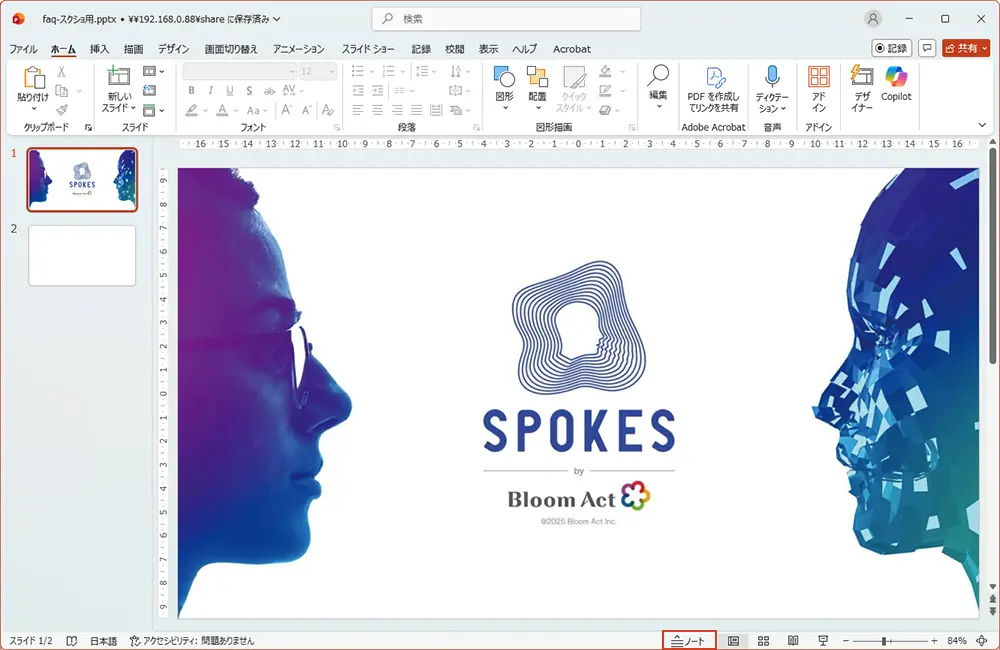Switch to reading view in status bar

[x=793, y=641]
